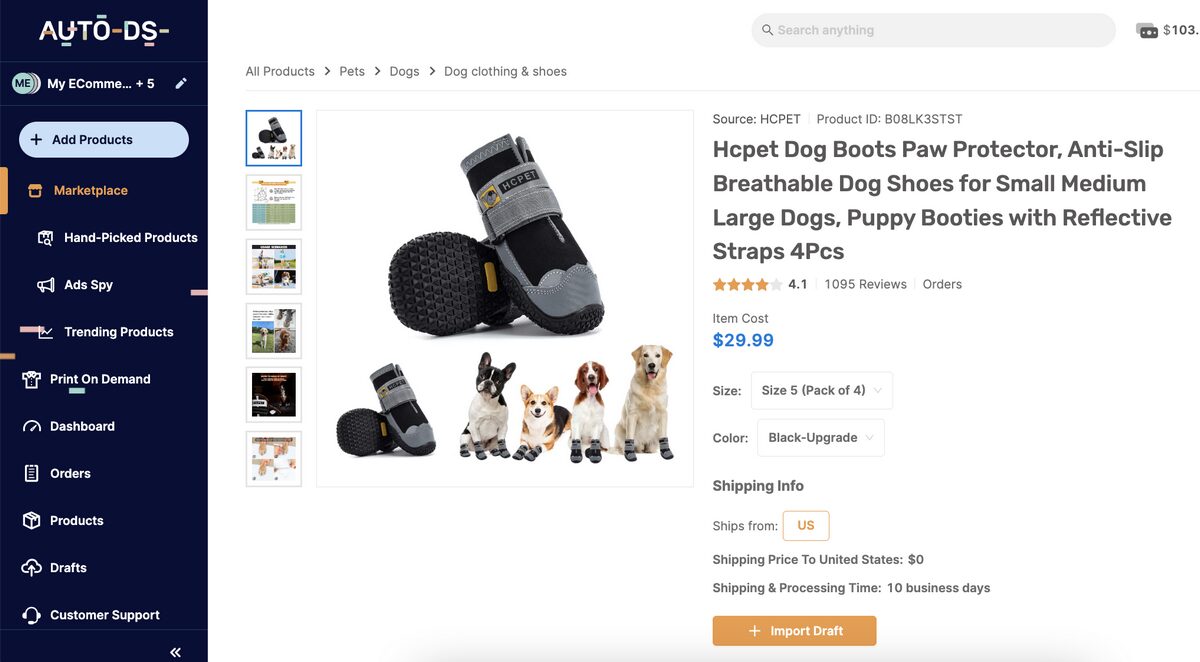Open the Drafts section
Image resolution: width=1200 pixels, height=662 pixels.
tap(68, 567)
